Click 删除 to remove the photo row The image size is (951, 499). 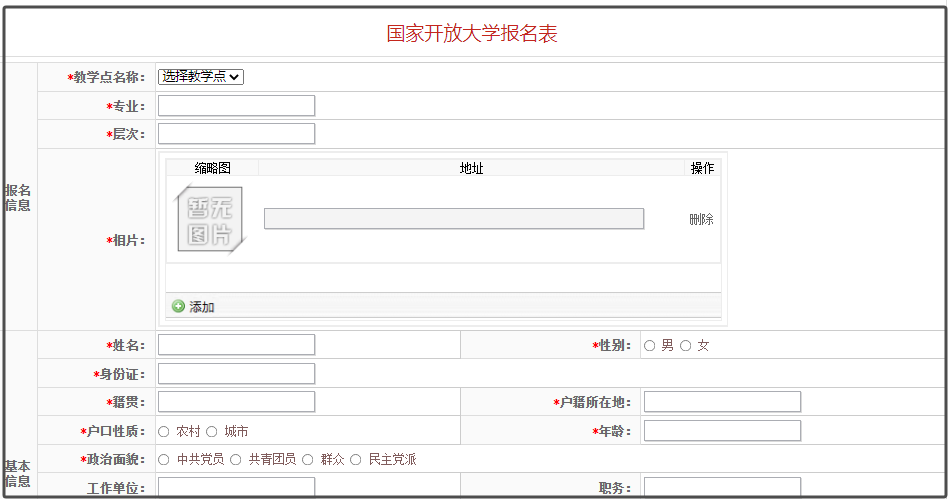point(701,219)
